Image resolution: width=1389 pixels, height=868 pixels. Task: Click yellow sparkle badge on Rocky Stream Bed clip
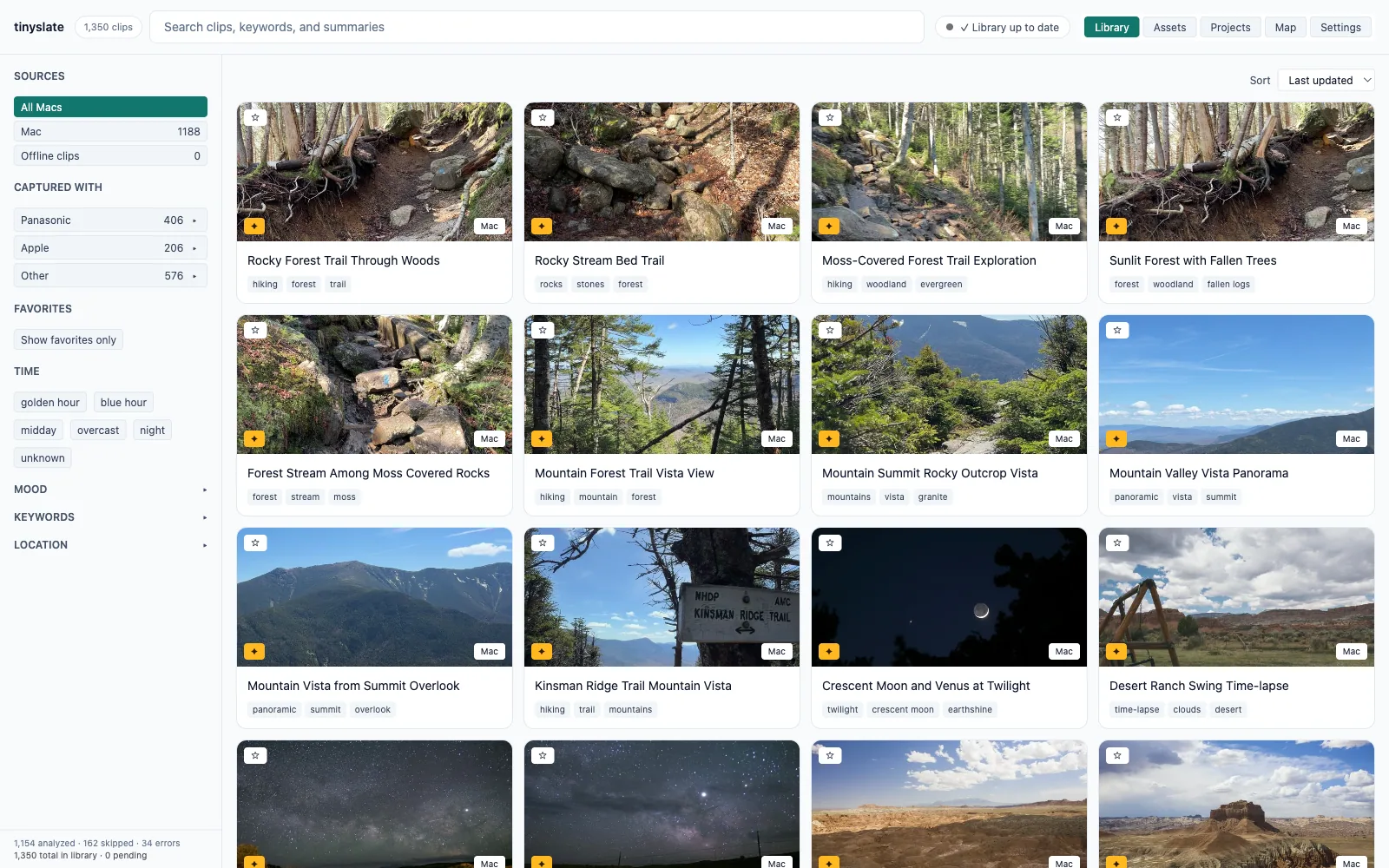point(542,227)
